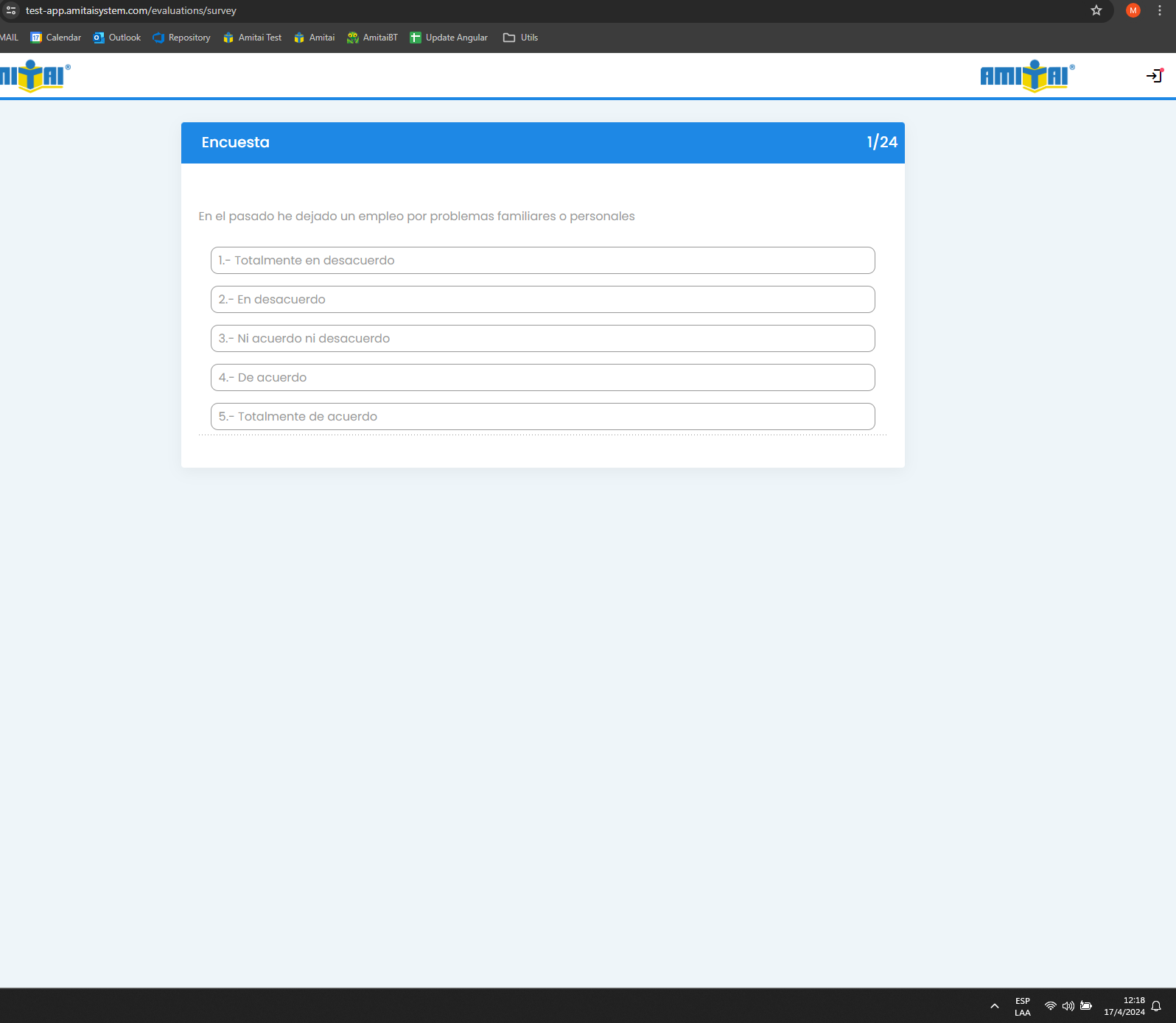Open the Windows notification bell

click(x=1156, y=1006)
